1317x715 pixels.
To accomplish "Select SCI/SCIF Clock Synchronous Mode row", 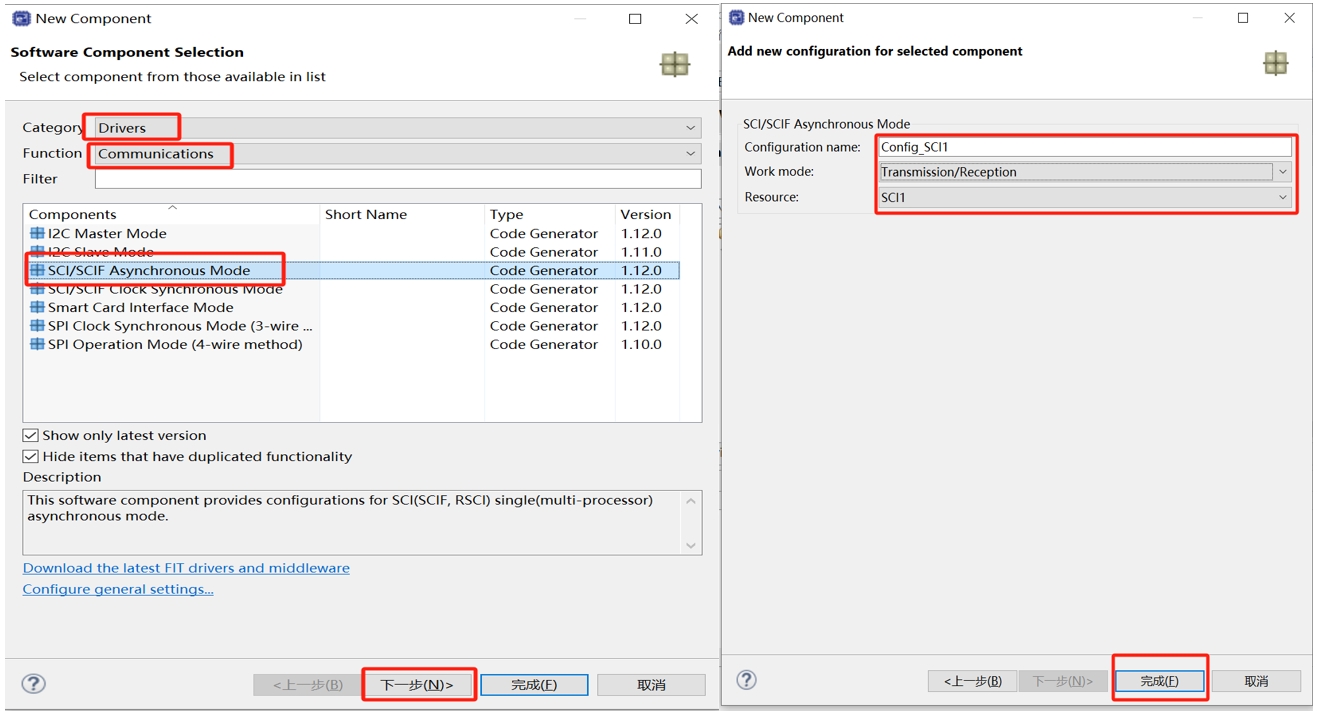I will pos(351,289).
